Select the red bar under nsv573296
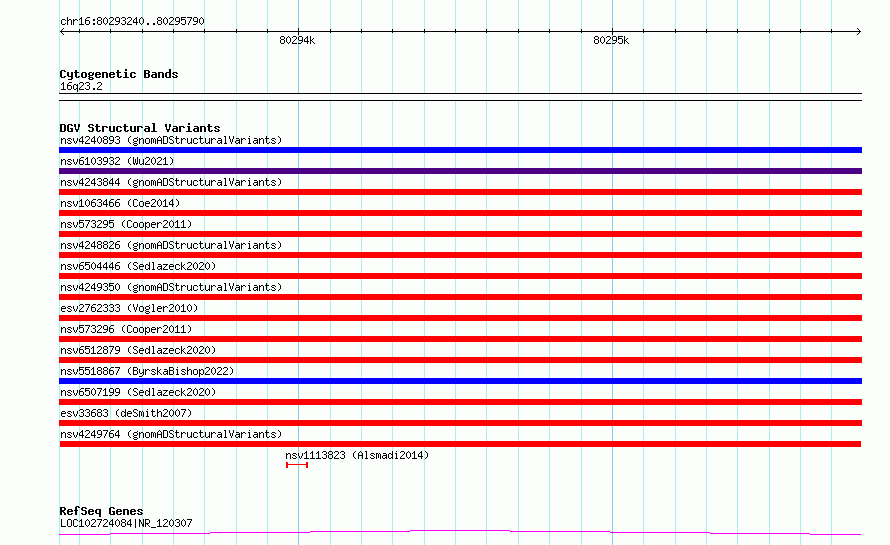Screen dimensions: 890x545 click(x=460, y=339)
